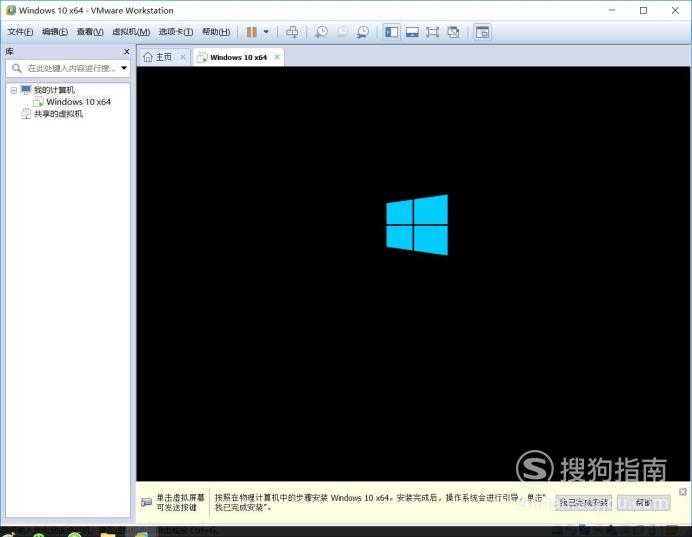
Task: Switch to Unity mode icon
Action: pyautogui.click(x=453, y=32)
